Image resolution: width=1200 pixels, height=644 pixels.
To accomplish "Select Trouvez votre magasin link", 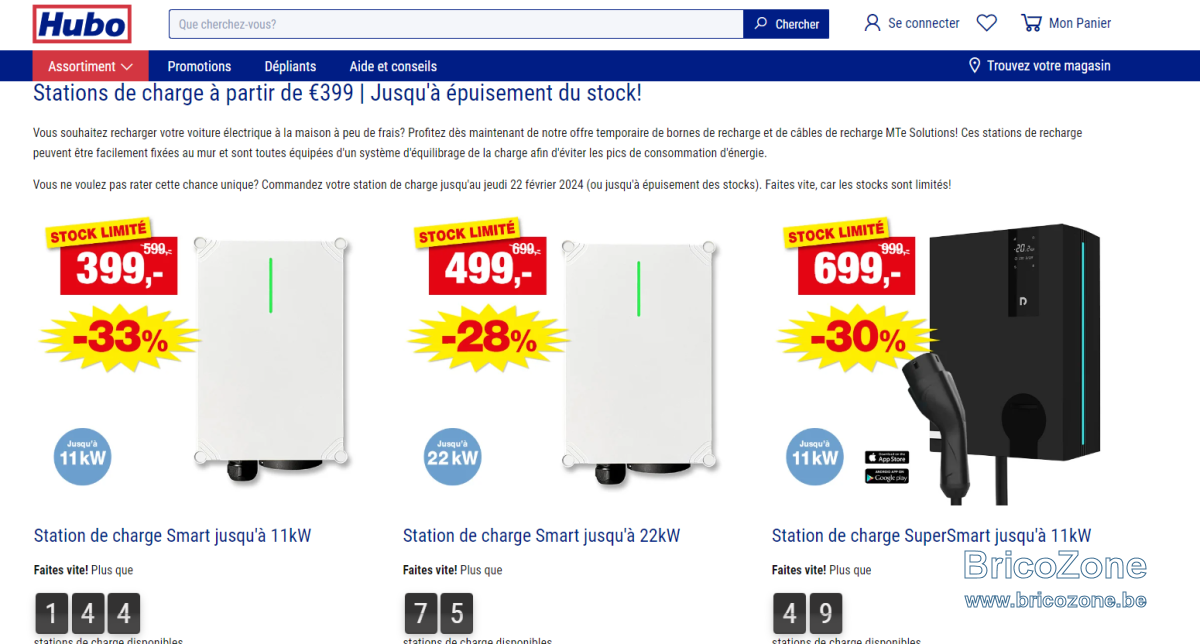I will click(1048, 66).
